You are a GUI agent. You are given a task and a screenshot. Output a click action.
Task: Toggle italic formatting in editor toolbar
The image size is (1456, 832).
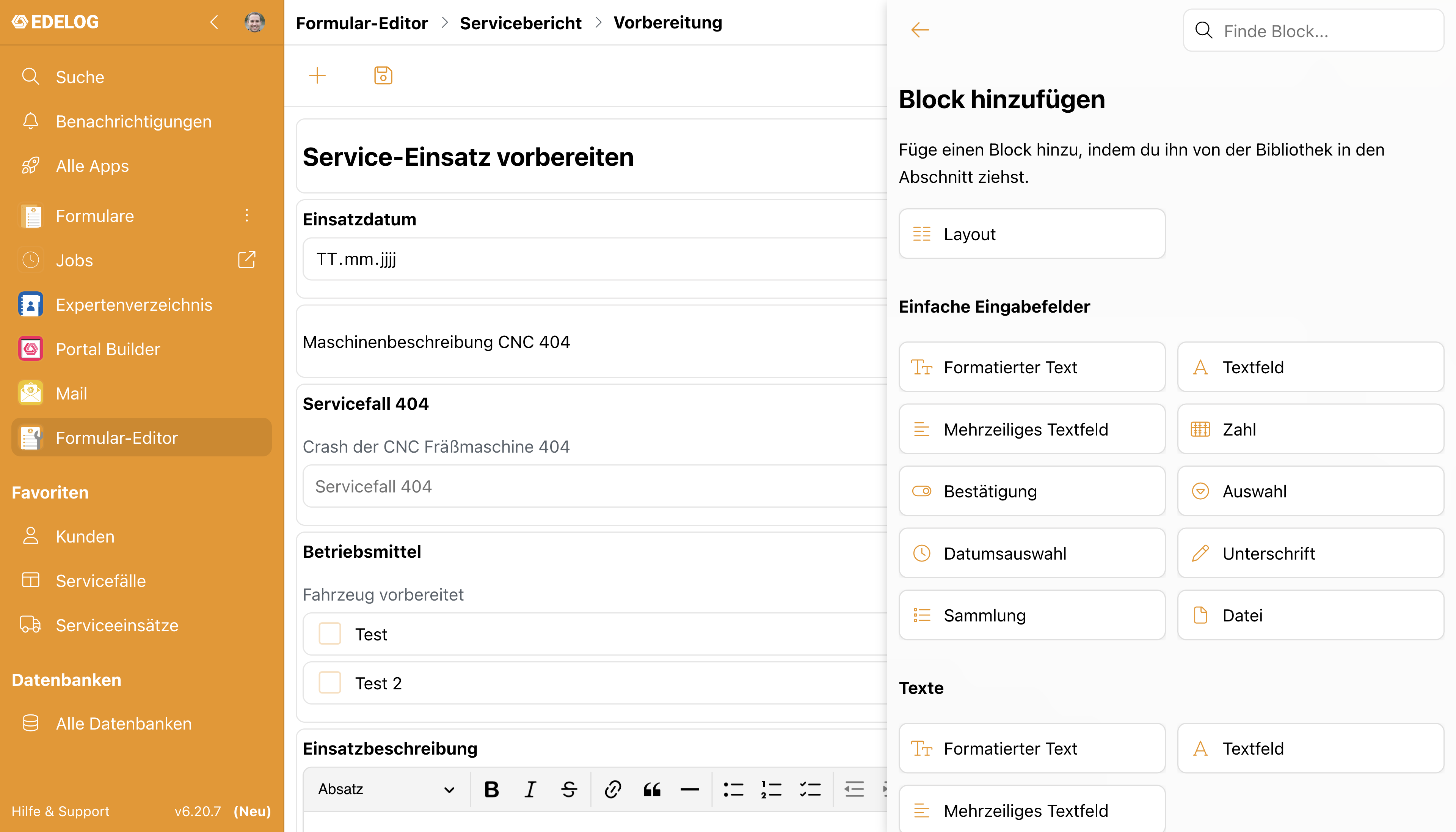pyautogui.click(x=530, y=789)
